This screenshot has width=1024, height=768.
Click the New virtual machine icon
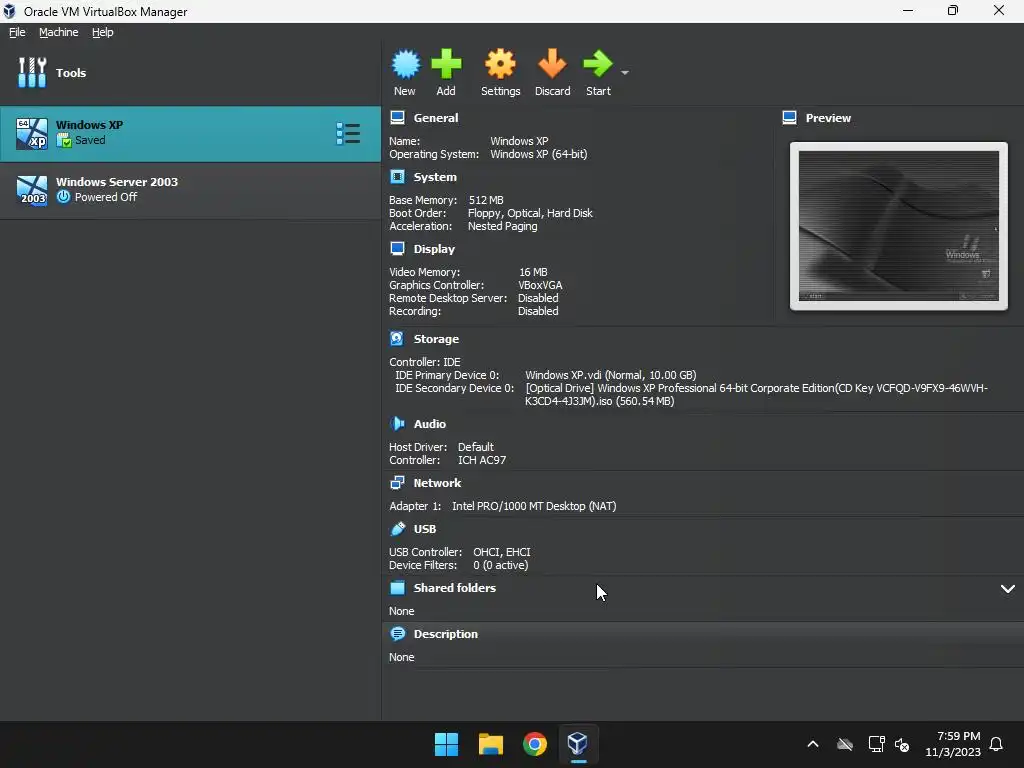pos(406,64)
